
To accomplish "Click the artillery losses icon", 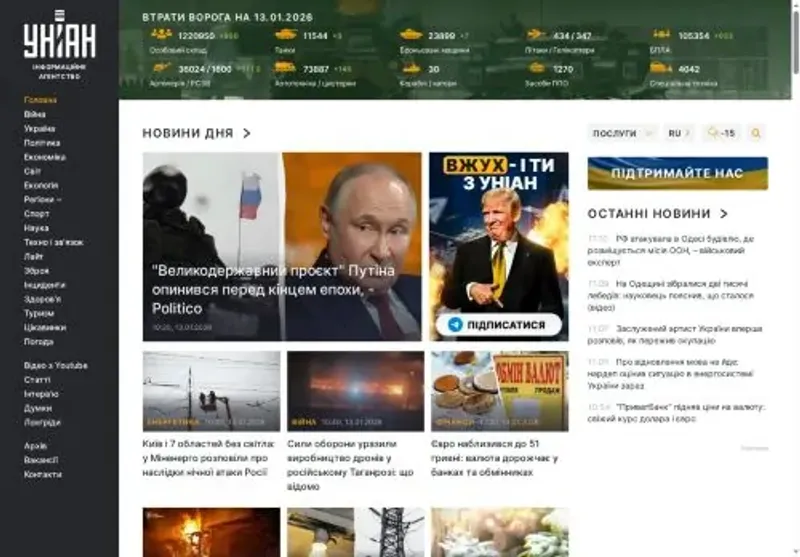I will point(161,68).
